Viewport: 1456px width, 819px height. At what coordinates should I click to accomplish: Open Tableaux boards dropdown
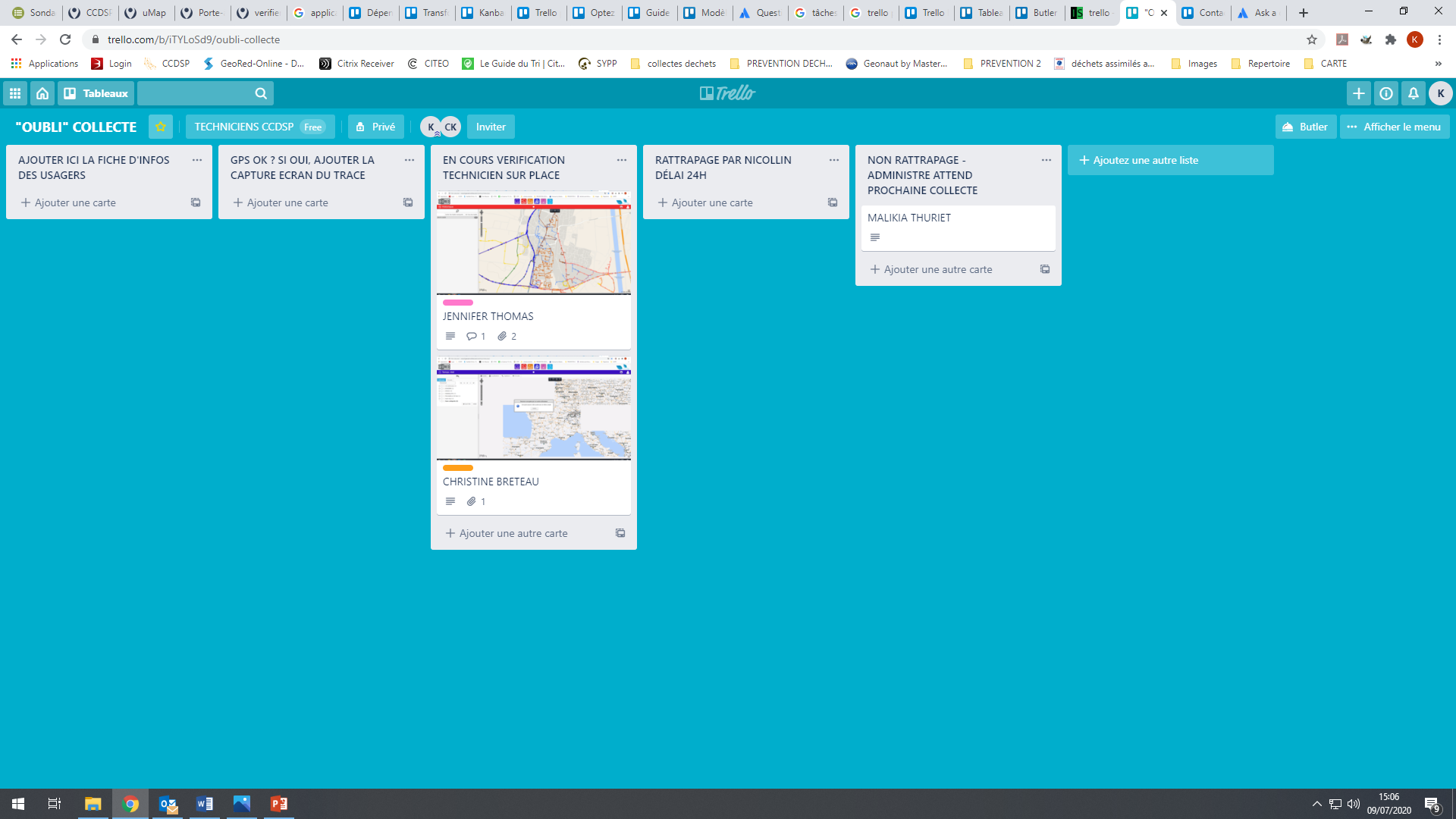tap(96, 93)
